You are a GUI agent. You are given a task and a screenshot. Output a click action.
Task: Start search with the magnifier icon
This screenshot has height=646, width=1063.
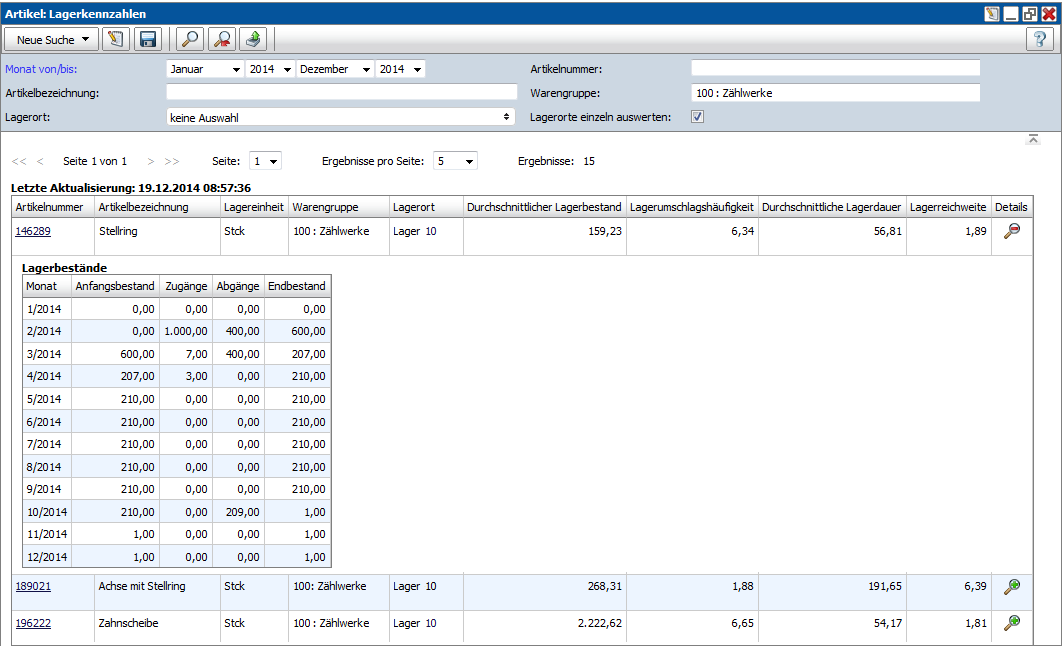click(189, 39)
